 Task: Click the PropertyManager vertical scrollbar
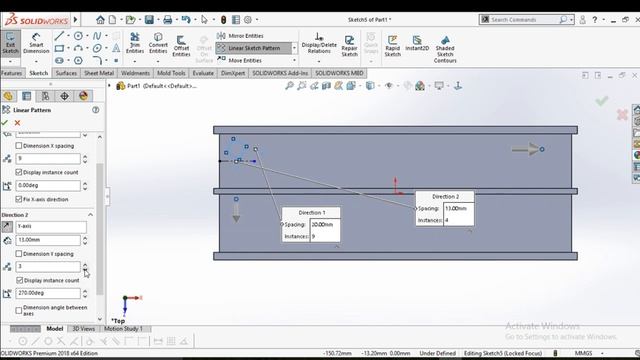[100, 229]
